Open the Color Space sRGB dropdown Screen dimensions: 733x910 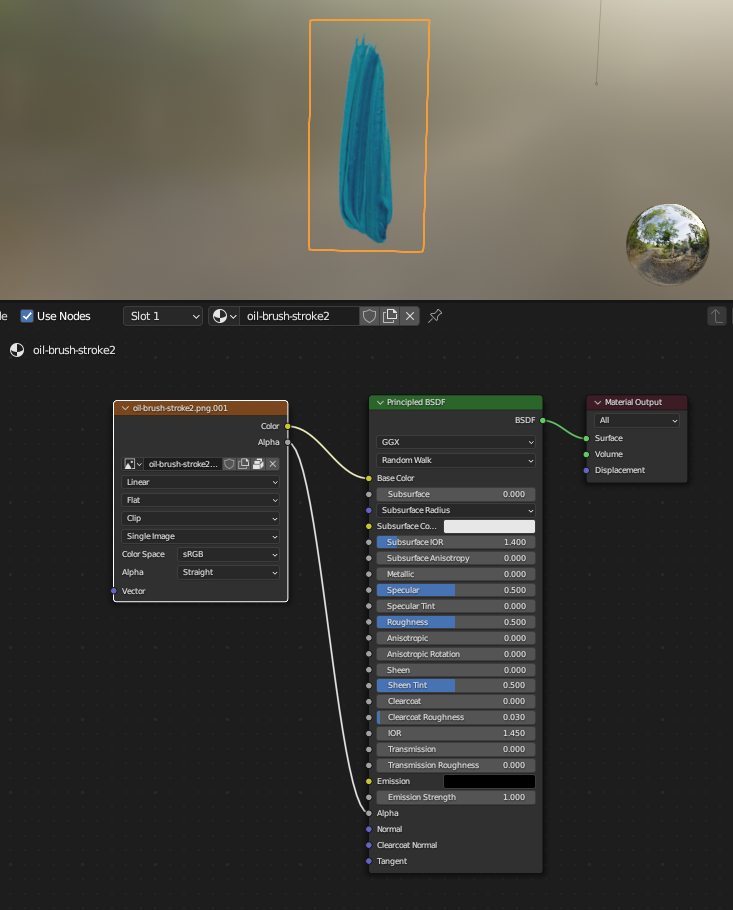point(229,554)
